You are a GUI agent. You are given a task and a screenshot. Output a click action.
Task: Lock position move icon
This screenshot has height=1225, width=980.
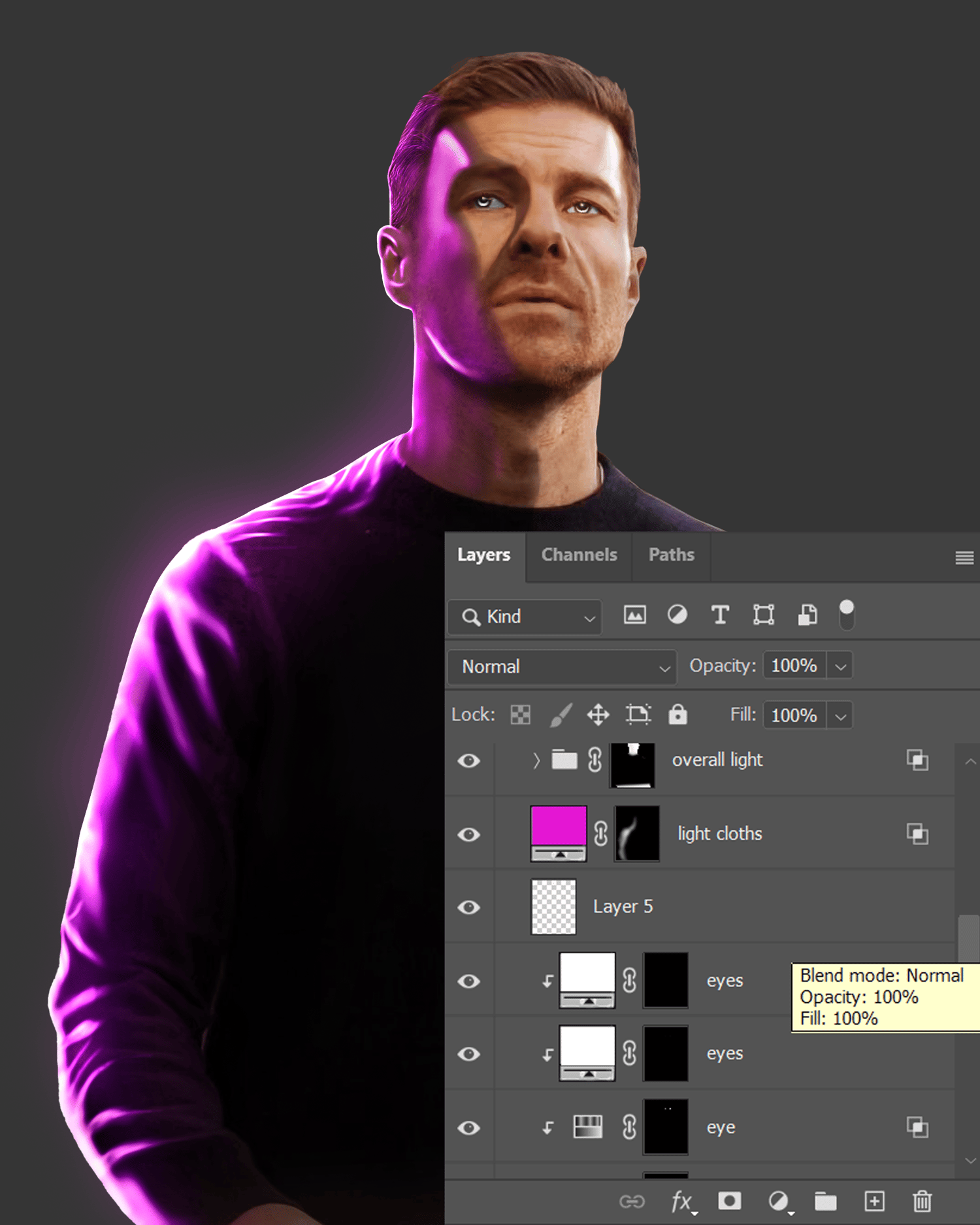tap(598, 715)
